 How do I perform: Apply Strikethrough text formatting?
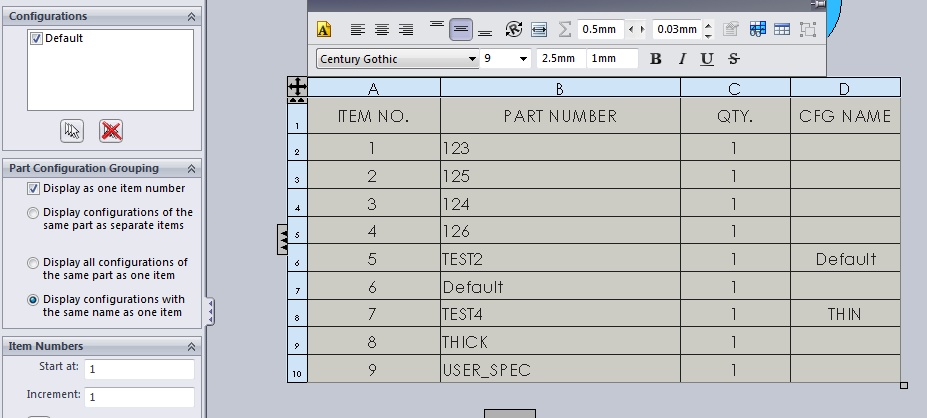pyautogui.click(x=734, y=59)
